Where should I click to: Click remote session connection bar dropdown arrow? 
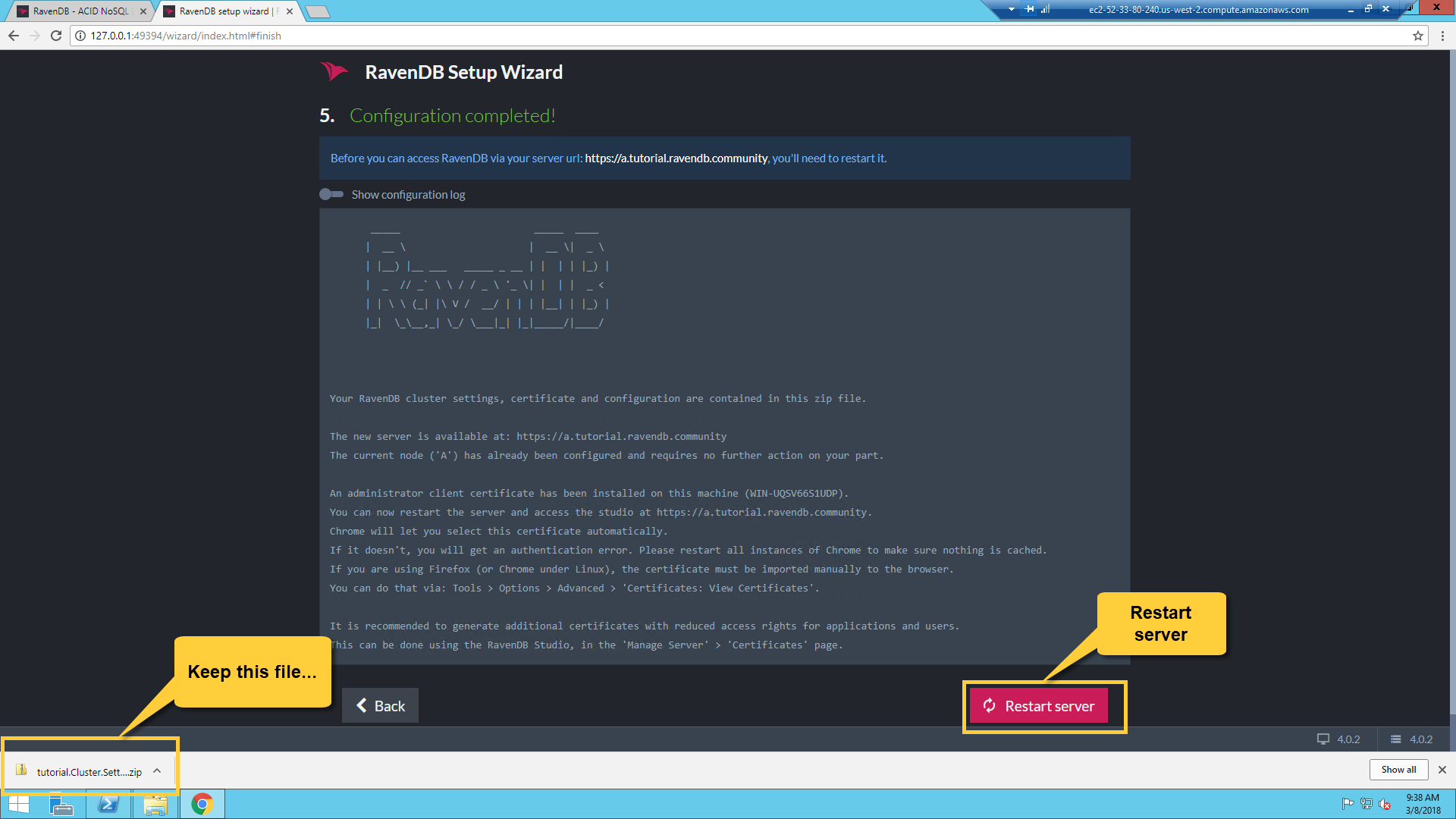coord(1011,10)
